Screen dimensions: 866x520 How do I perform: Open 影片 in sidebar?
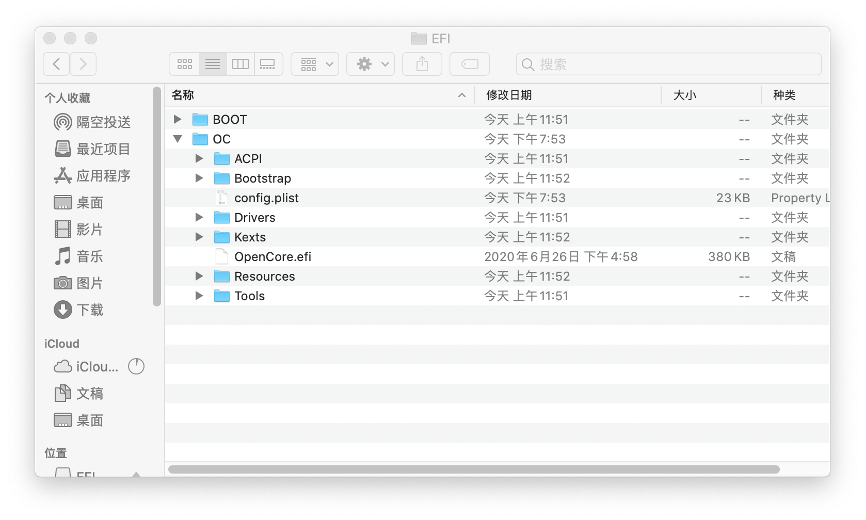tap(79, 229)
